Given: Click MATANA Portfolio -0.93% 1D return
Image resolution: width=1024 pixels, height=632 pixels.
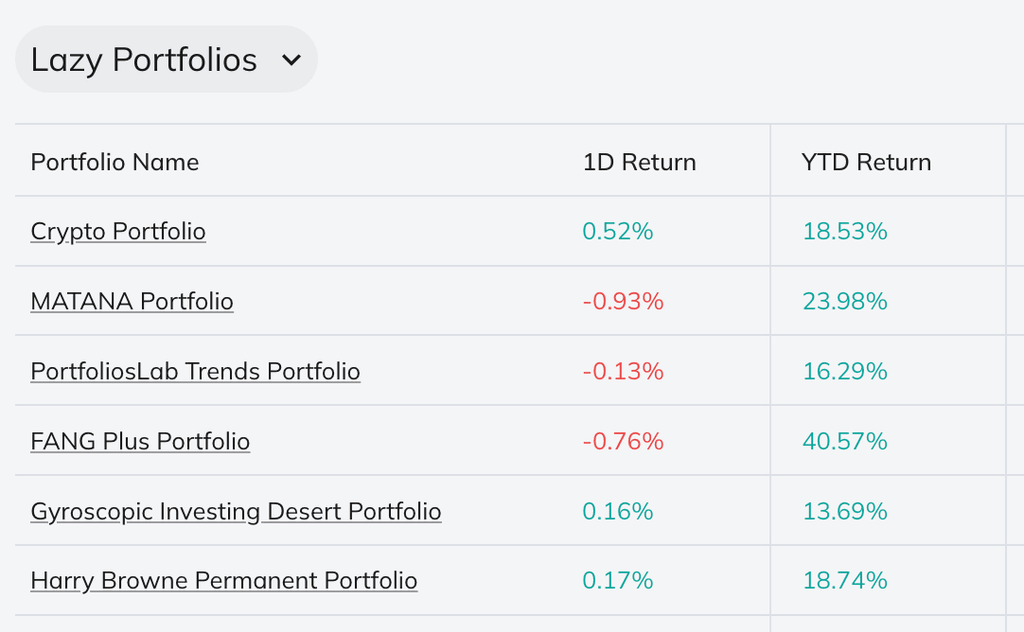Looking at the screenshot, I should tap(622, 302).
